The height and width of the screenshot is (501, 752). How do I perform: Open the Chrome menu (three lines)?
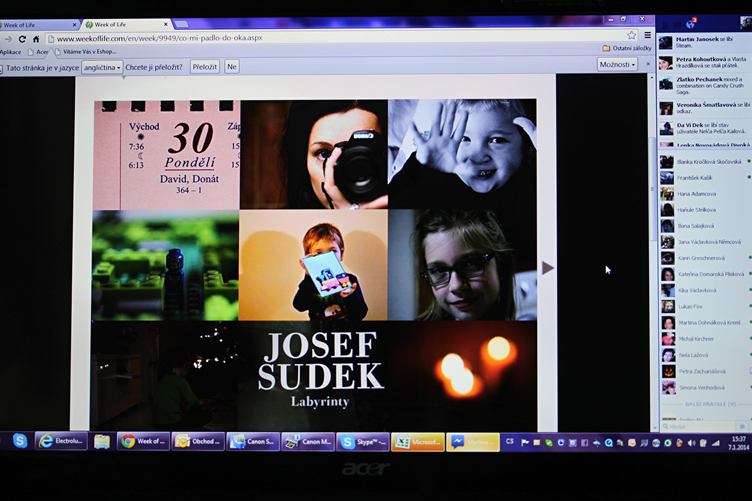[647, 35]
